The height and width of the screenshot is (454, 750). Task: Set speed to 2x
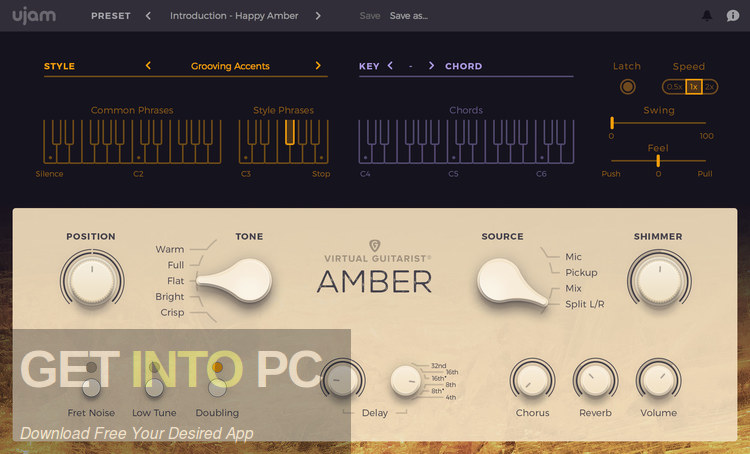click(709, 87)
